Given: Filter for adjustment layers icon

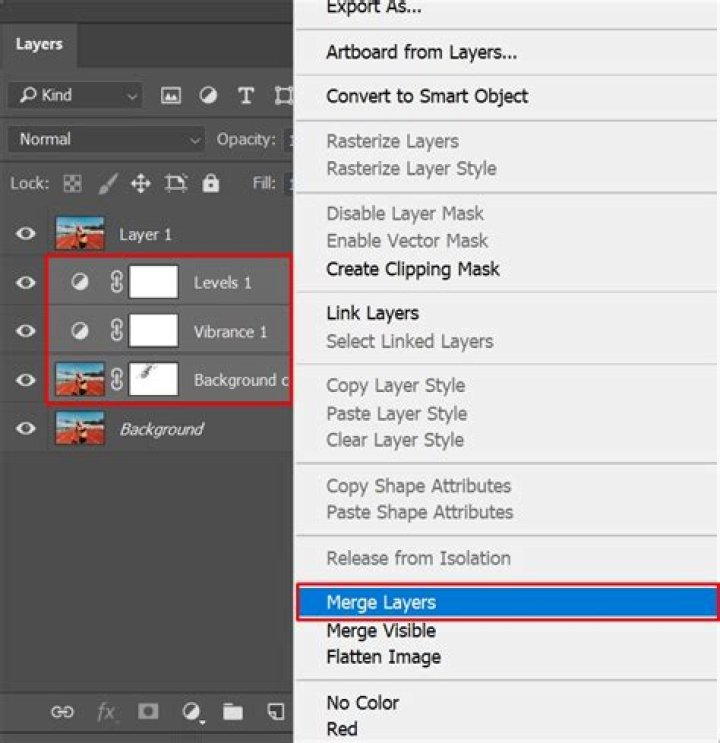Looking at the screenshot, I should tap(208, 95).
